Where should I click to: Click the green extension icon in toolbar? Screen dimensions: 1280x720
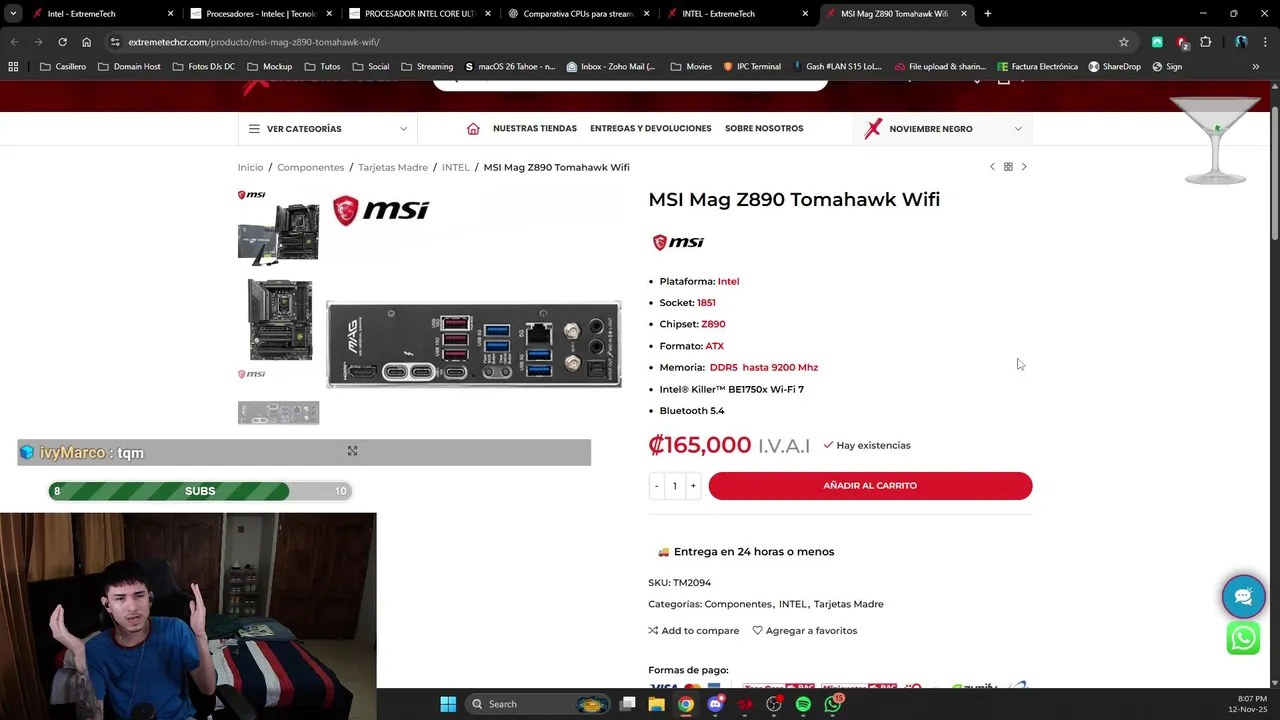coord(1157,42)
